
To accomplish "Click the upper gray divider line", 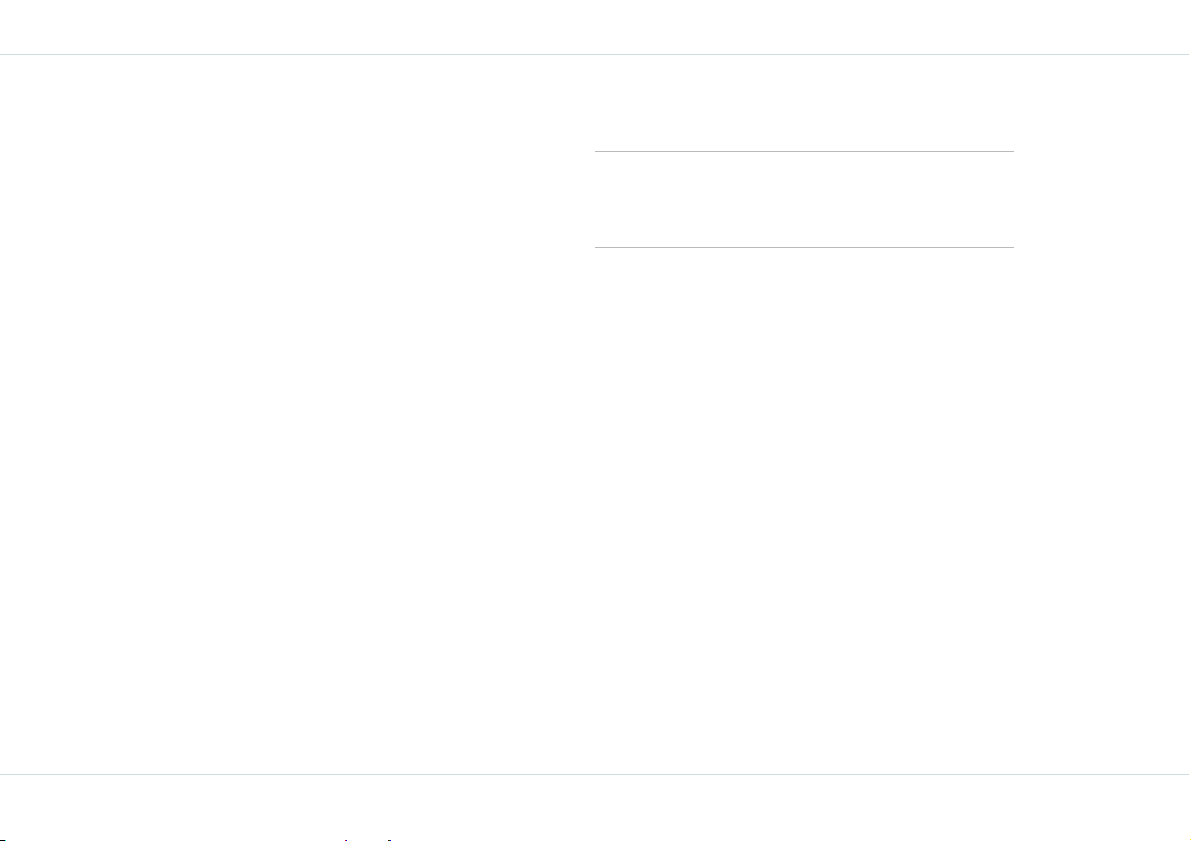I will pyautogui.click(x=804, y=151).
